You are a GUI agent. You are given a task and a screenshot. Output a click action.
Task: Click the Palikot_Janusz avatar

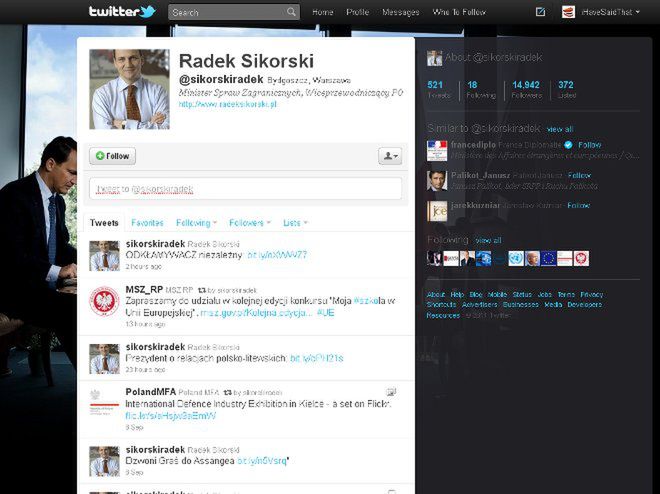pos(437,181)
